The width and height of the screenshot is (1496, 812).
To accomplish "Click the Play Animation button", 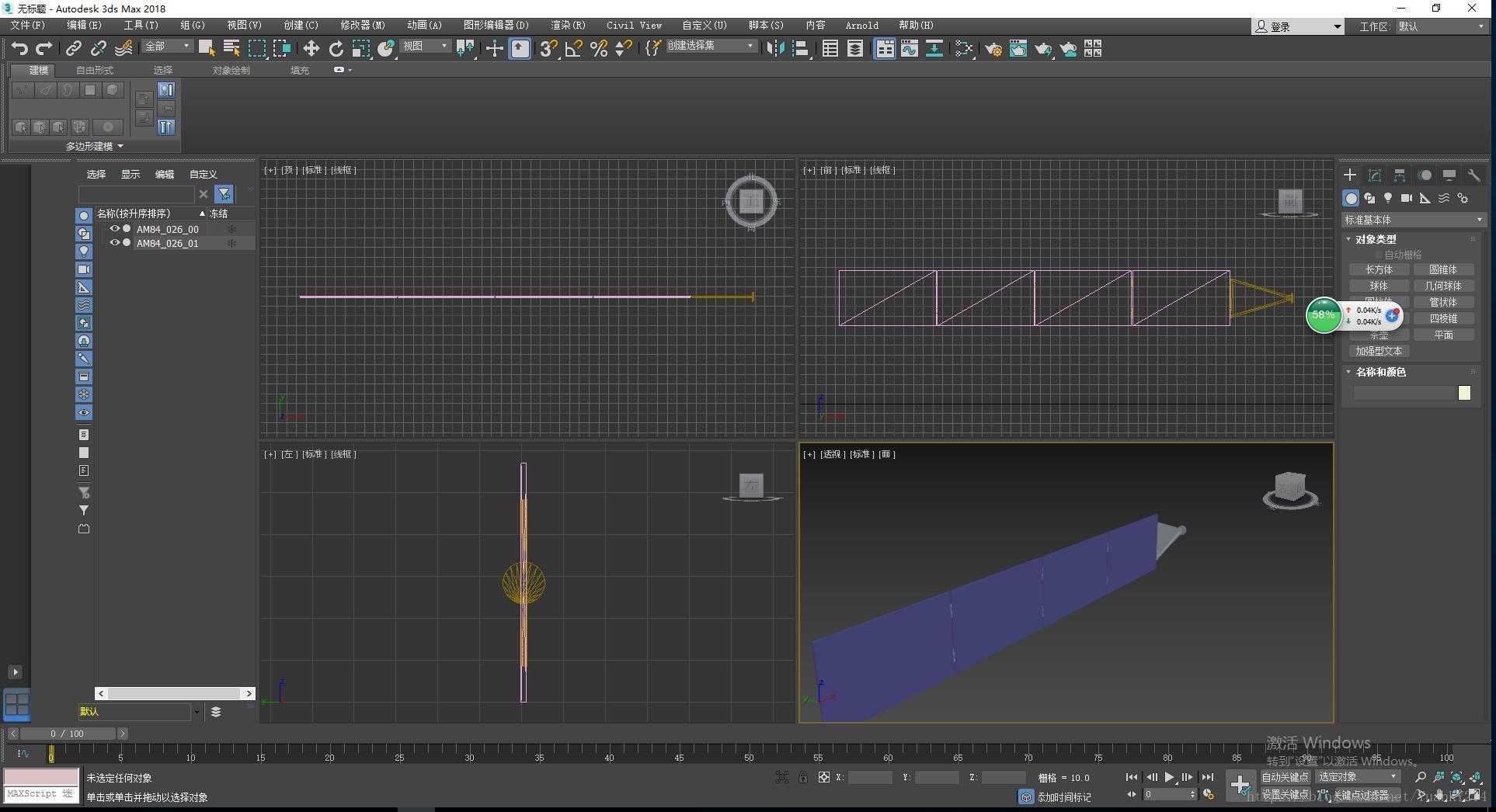I will pyautogui.click(x=1170, y=777).
